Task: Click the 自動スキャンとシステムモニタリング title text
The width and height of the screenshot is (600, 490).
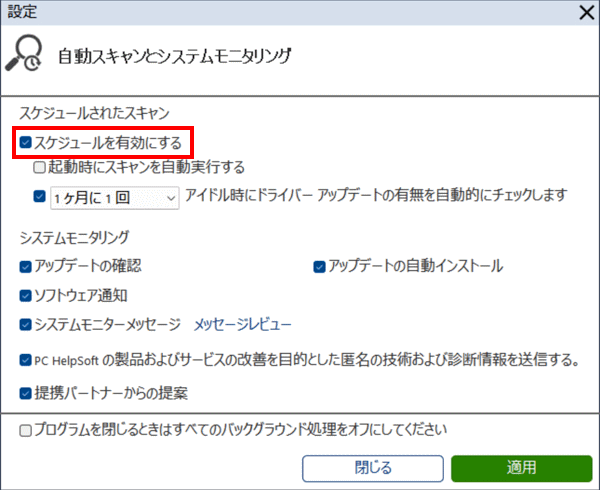Action: (175, 56)
